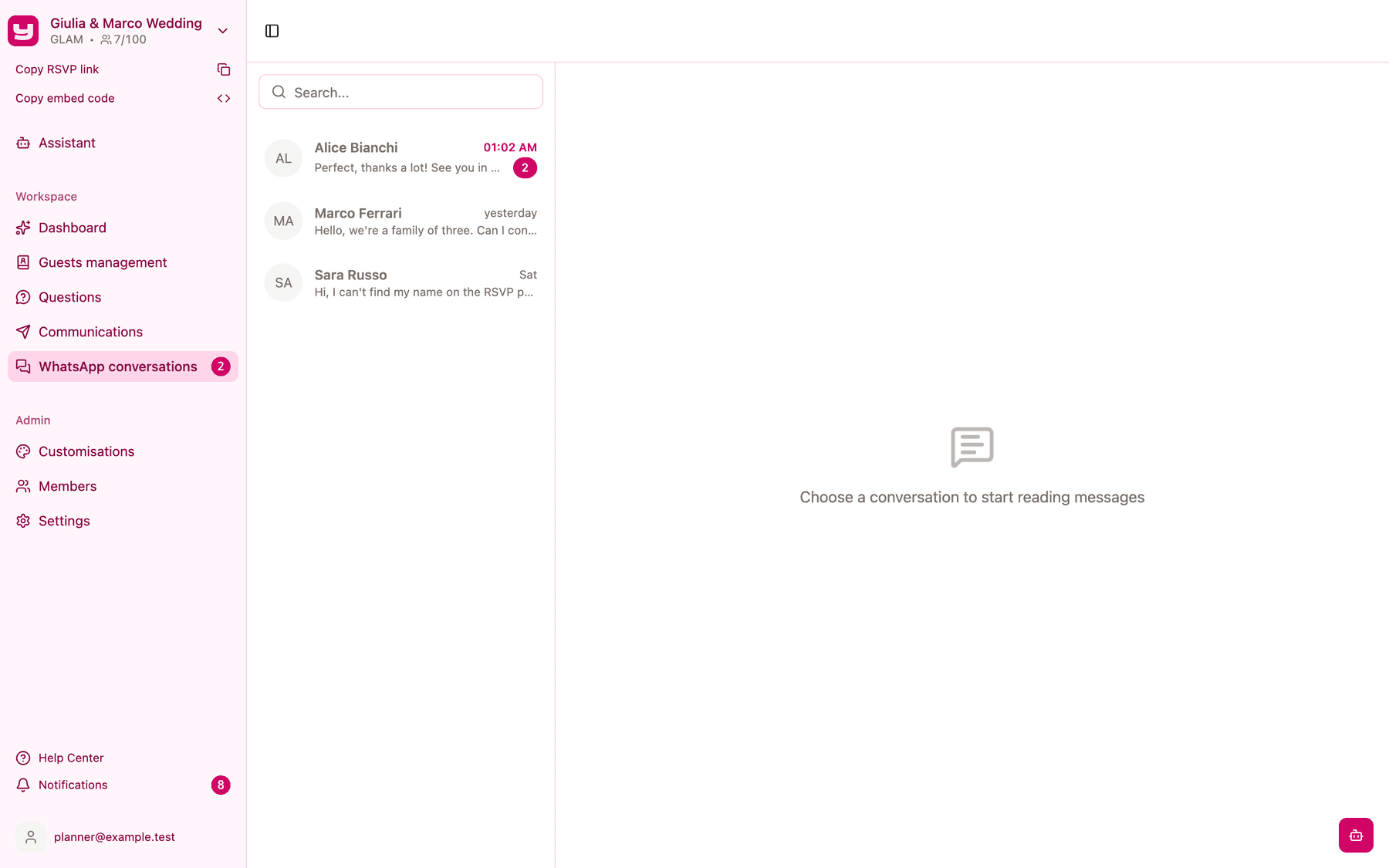Viewport: 1389px width, 868px height.
Task: Click the pink app logo icon
Action: (23, 31)
